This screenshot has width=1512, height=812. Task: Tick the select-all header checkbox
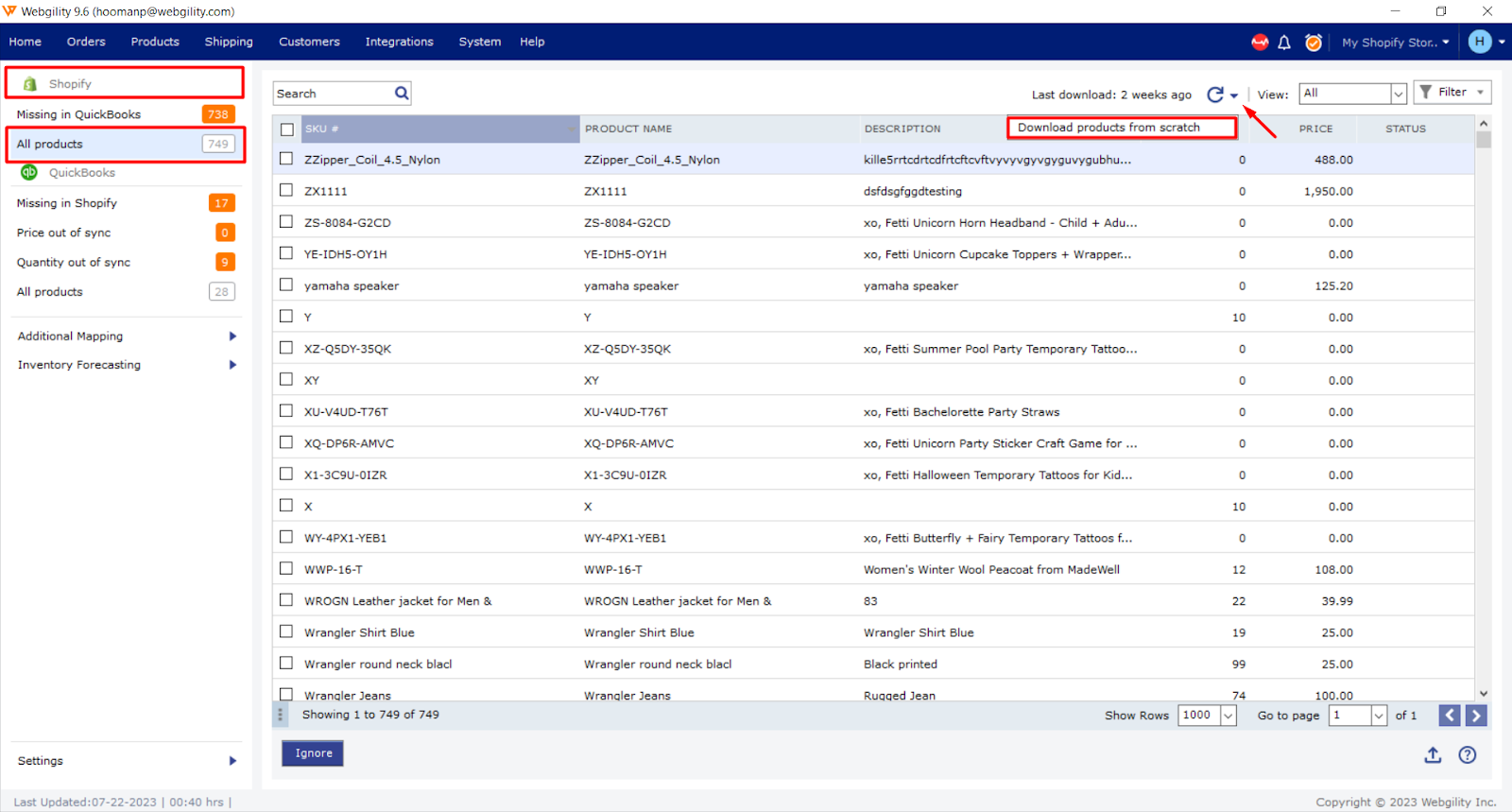coord(287,130)
